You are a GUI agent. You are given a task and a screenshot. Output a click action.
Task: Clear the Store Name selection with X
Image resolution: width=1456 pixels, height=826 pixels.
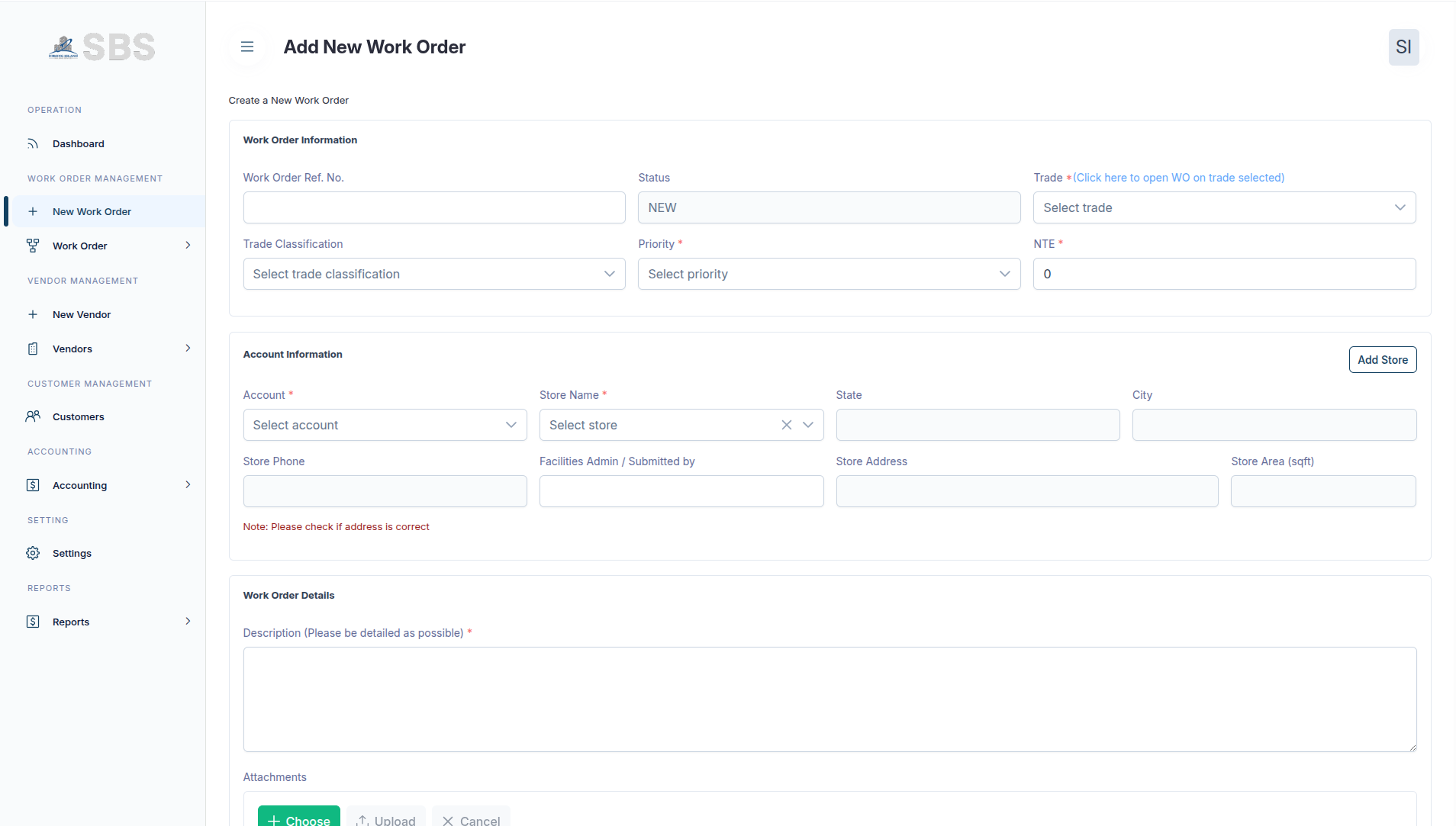(787, 425)
